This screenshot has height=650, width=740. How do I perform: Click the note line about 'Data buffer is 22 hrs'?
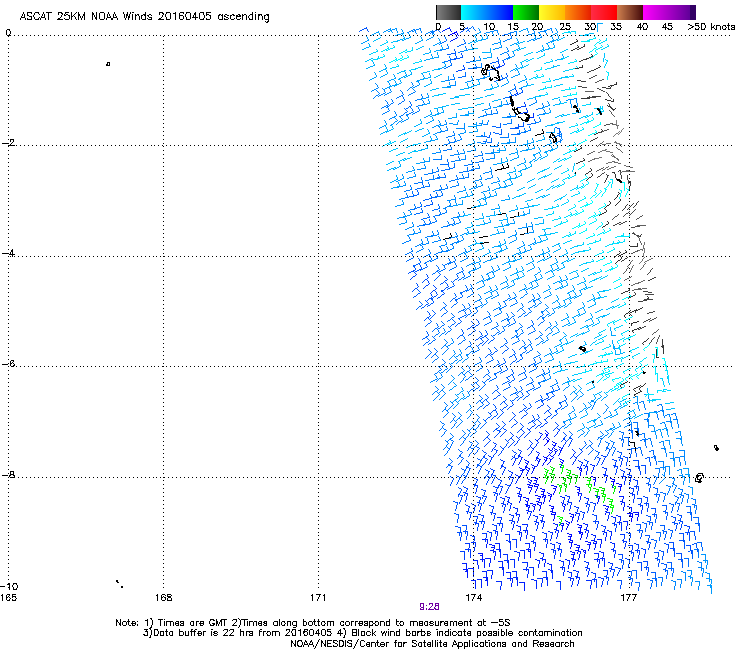coord(362,633)
